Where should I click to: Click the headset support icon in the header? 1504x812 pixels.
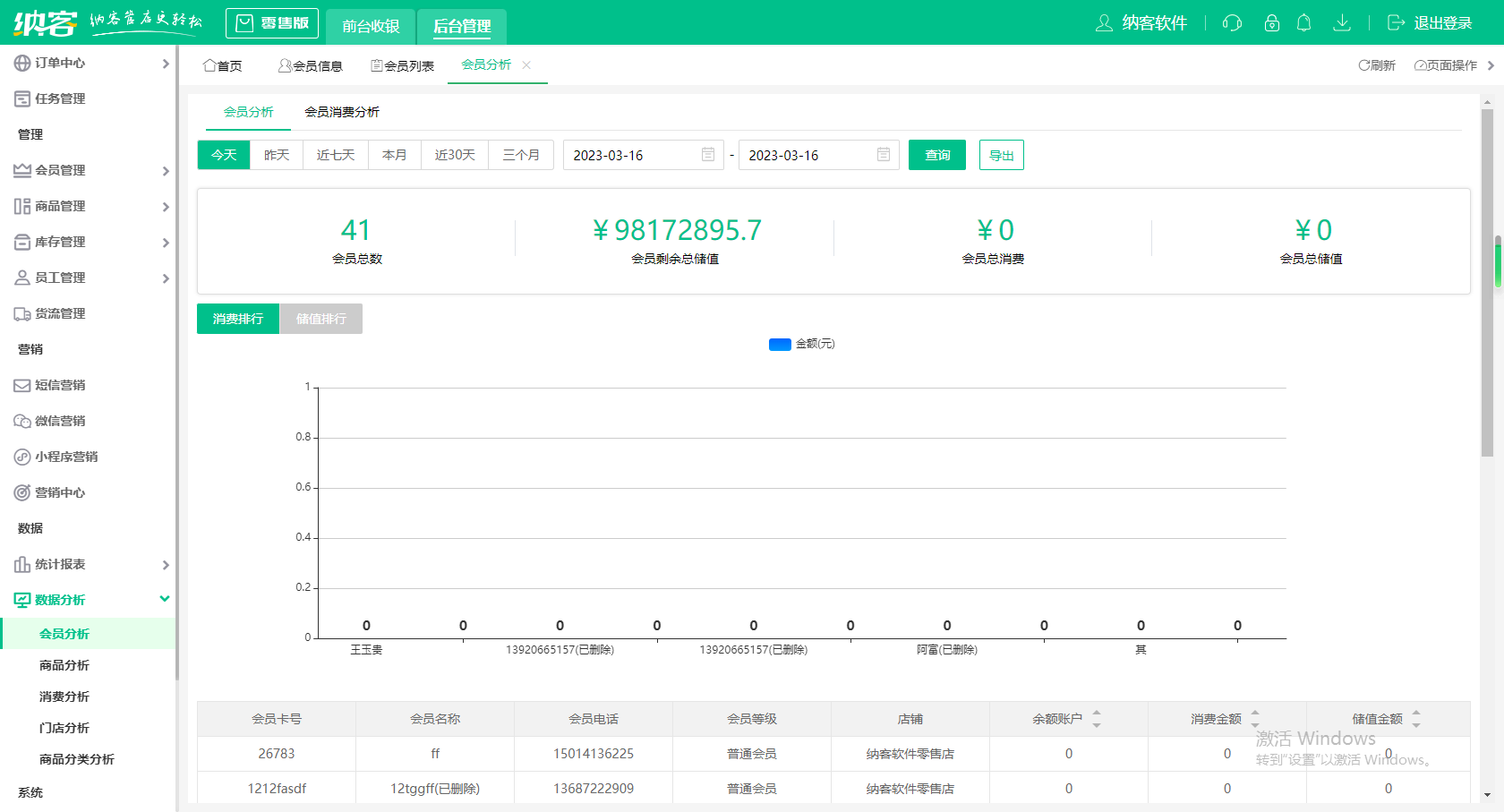[x=1232, y=23]
